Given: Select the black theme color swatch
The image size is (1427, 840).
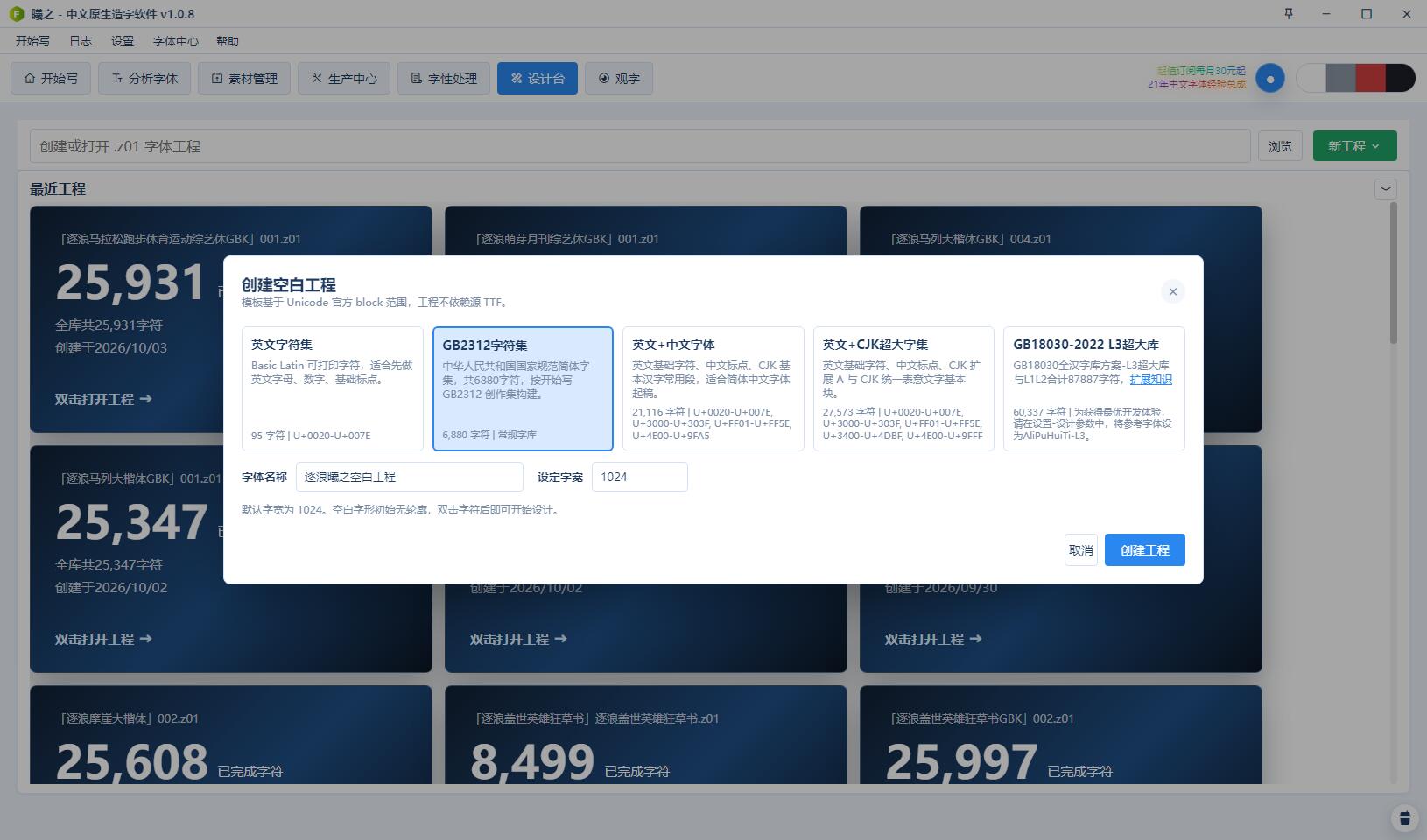Looking at the screenshot, I should [x=1401, y=78].
